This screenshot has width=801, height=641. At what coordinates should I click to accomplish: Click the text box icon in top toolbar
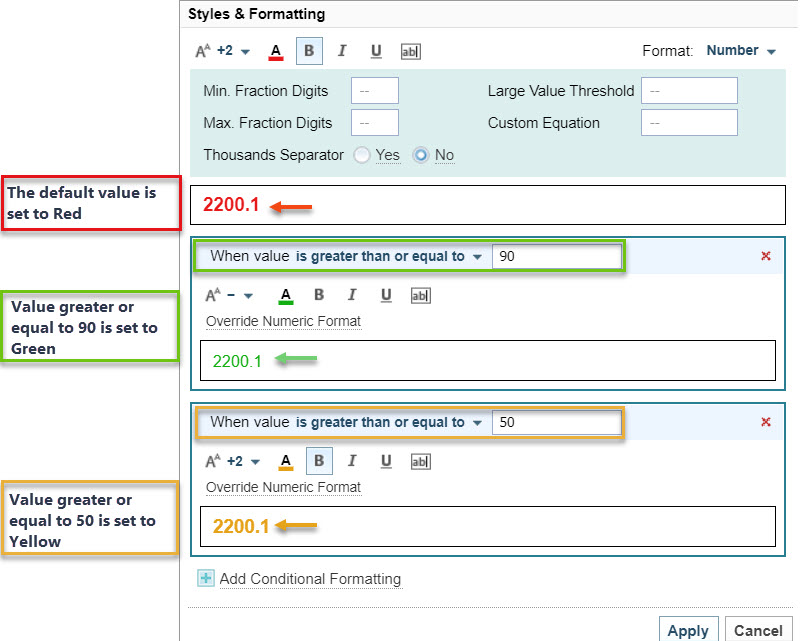pos(410,51)
